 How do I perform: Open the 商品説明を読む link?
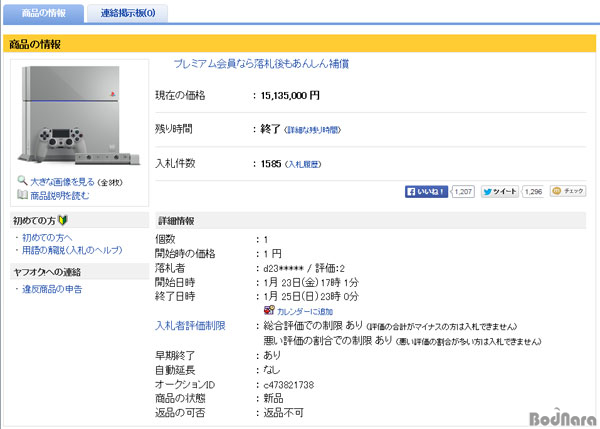pyautogui.click(x=60, y=196)
